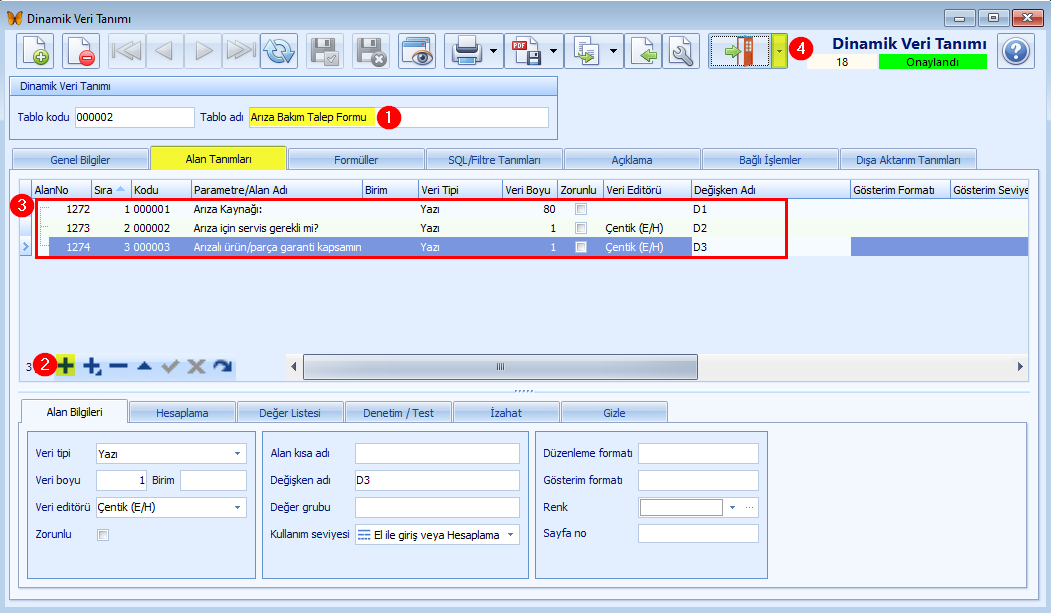Click the up triangle edit row icon
This screenshot has height=613, width=1051.
(144, 366)
